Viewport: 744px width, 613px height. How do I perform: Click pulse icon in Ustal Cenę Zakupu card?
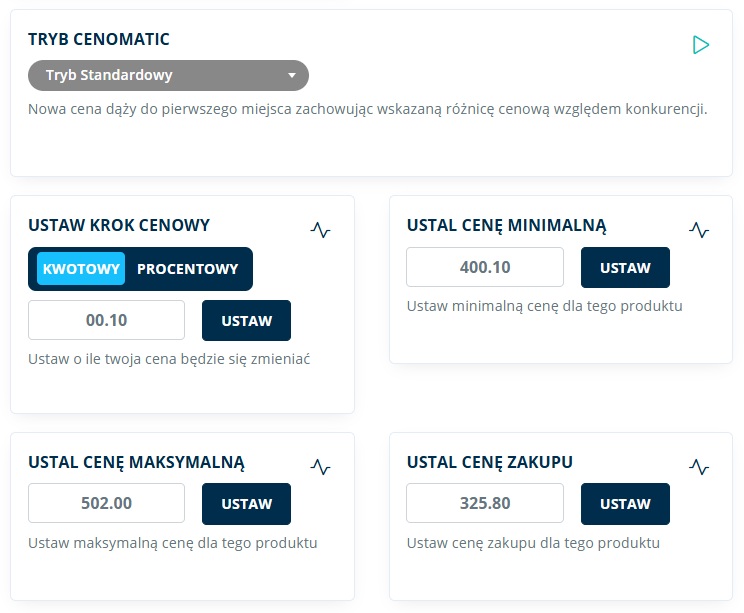coord(699,466)
